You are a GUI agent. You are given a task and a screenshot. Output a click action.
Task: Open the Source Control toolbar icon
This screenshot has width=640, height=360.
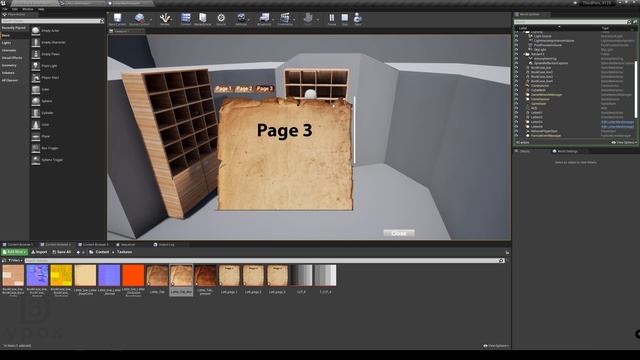pos(139,18)
